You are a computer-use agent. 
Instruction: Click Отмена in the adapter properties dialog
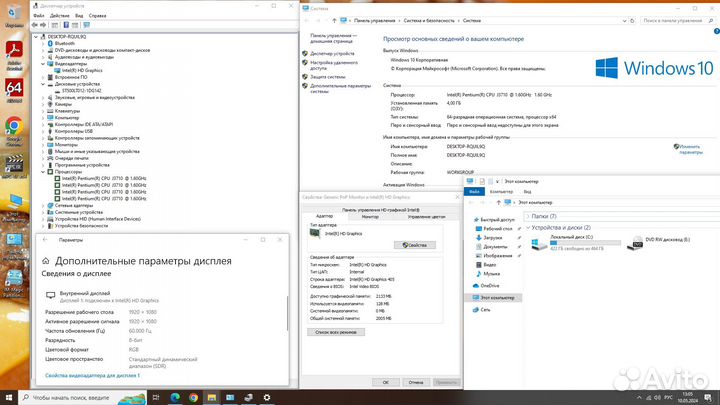416,382
